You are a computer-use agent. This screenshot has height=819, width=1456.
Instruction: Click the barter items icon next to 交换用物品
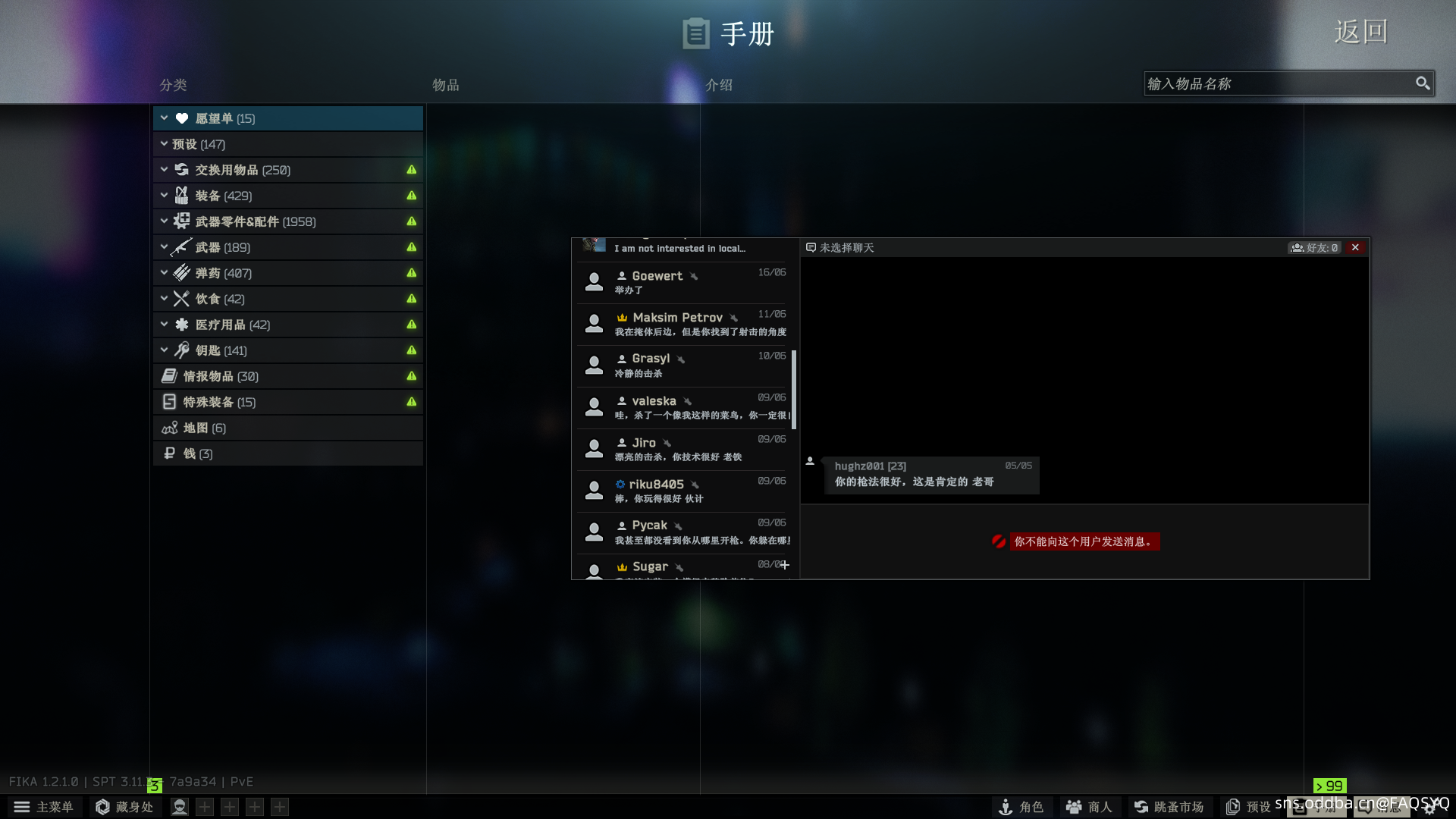pos(182,170)
